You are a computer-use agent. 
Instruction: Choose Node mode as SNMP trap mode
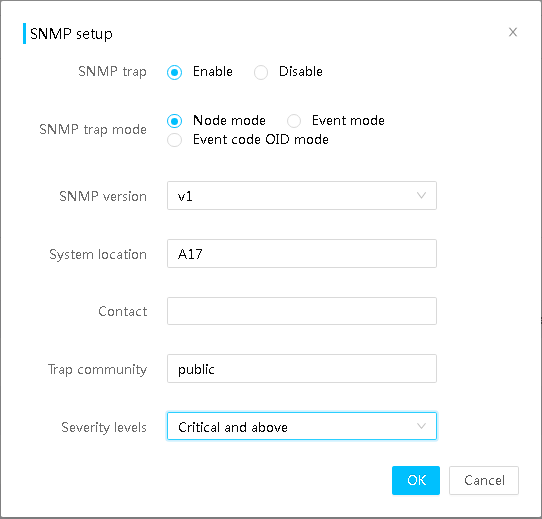(x=174, y=121)
